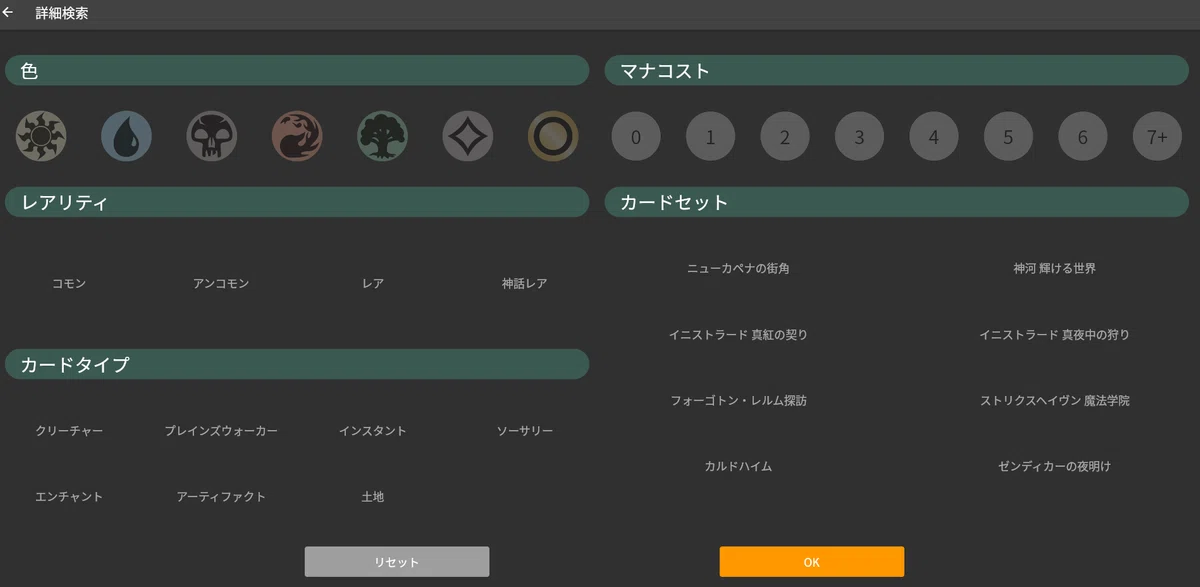This screenshot has width=1200, height=587.
Task: Select the black mana skull icon
Action: click(x=212, y=136)
